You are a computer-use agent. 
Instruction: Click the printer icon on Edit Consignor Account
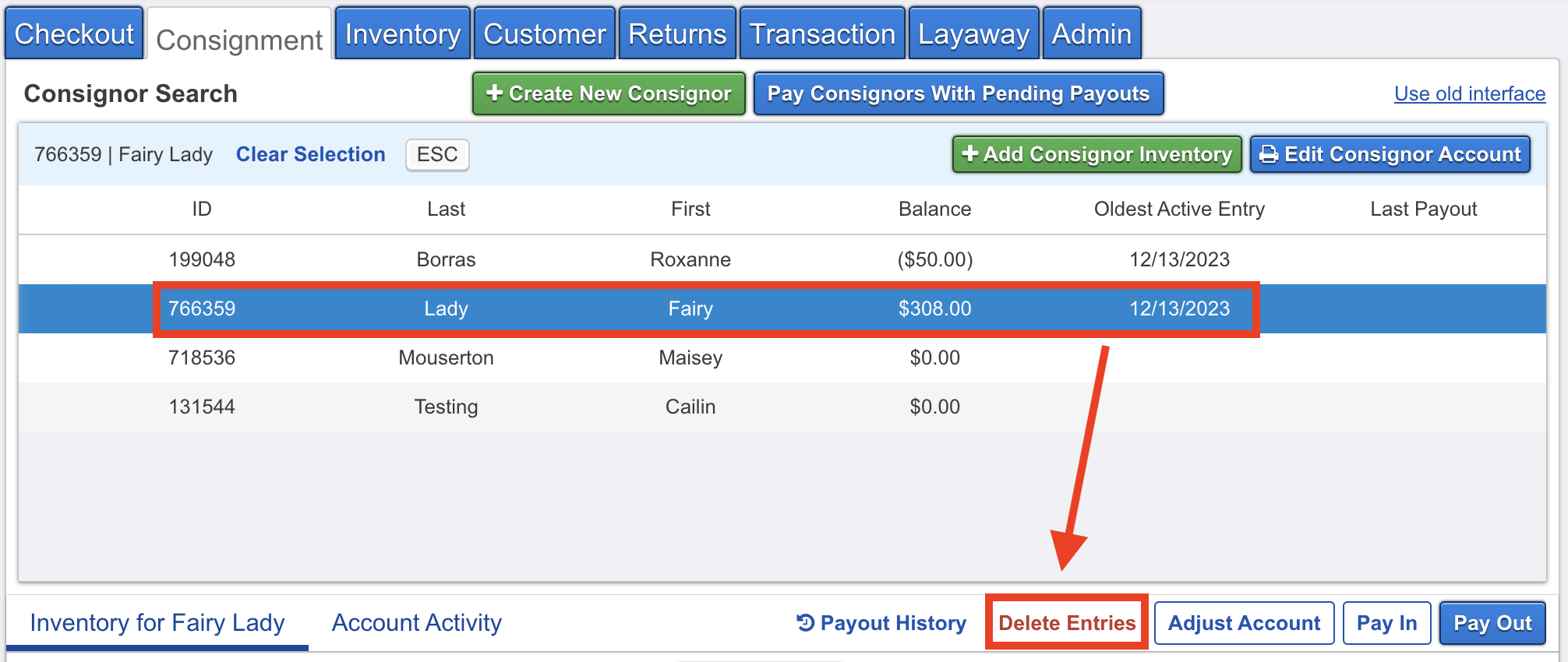click(x=1269, y=154)
